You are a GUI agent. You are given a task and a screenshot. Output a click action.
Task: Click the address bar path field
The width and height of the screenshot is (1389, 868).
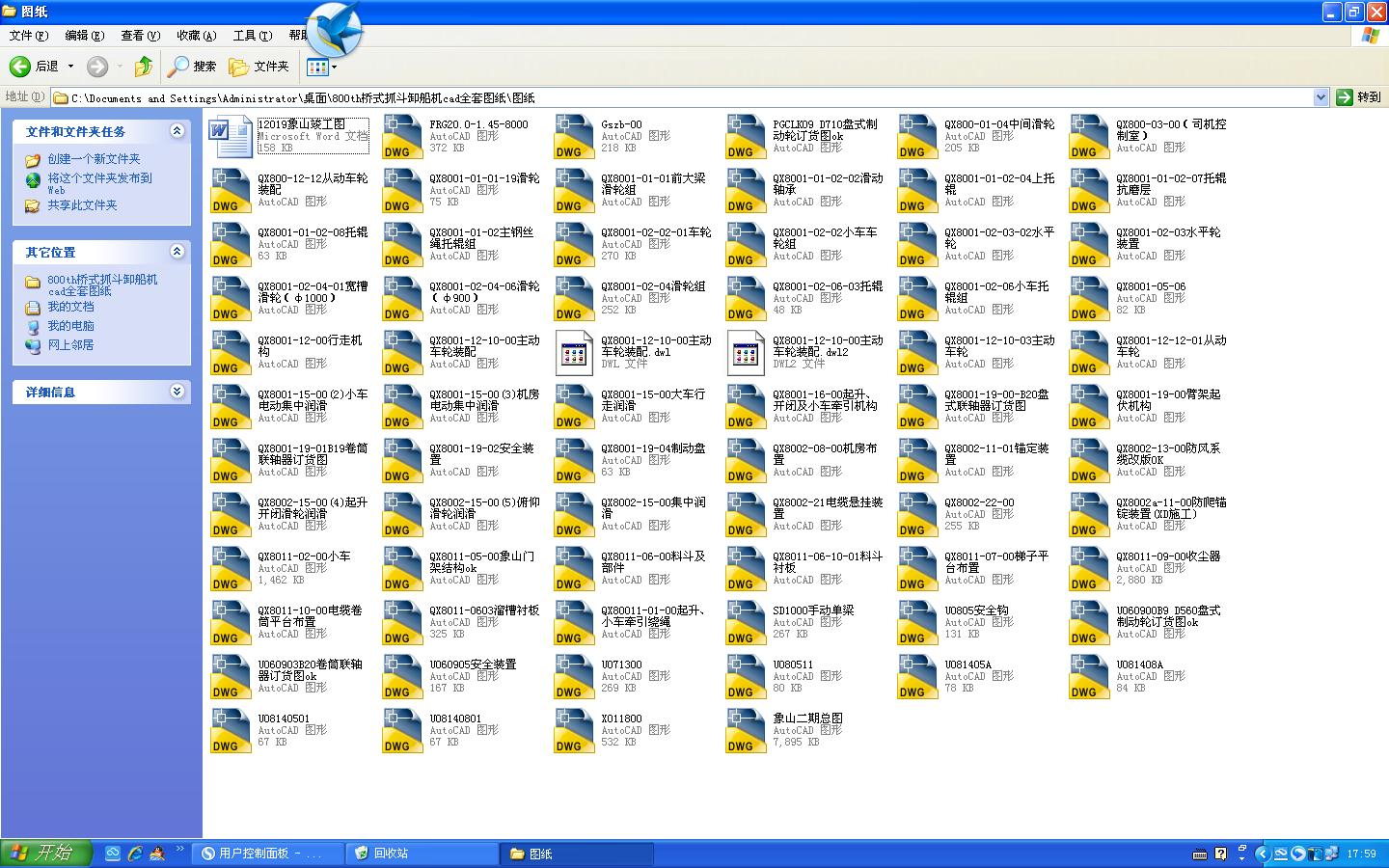click(681, 97)
